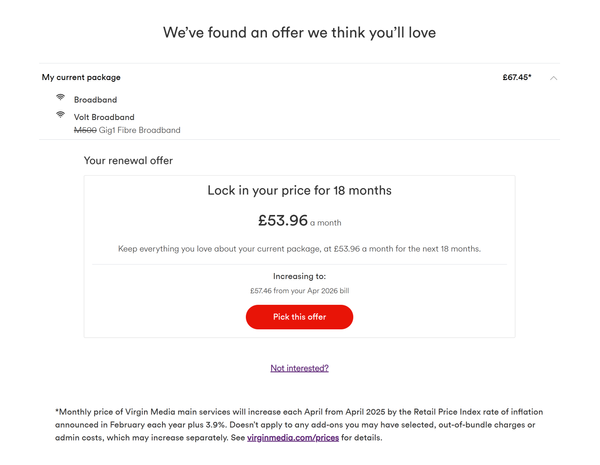Click the Lock in your price title

299,190
